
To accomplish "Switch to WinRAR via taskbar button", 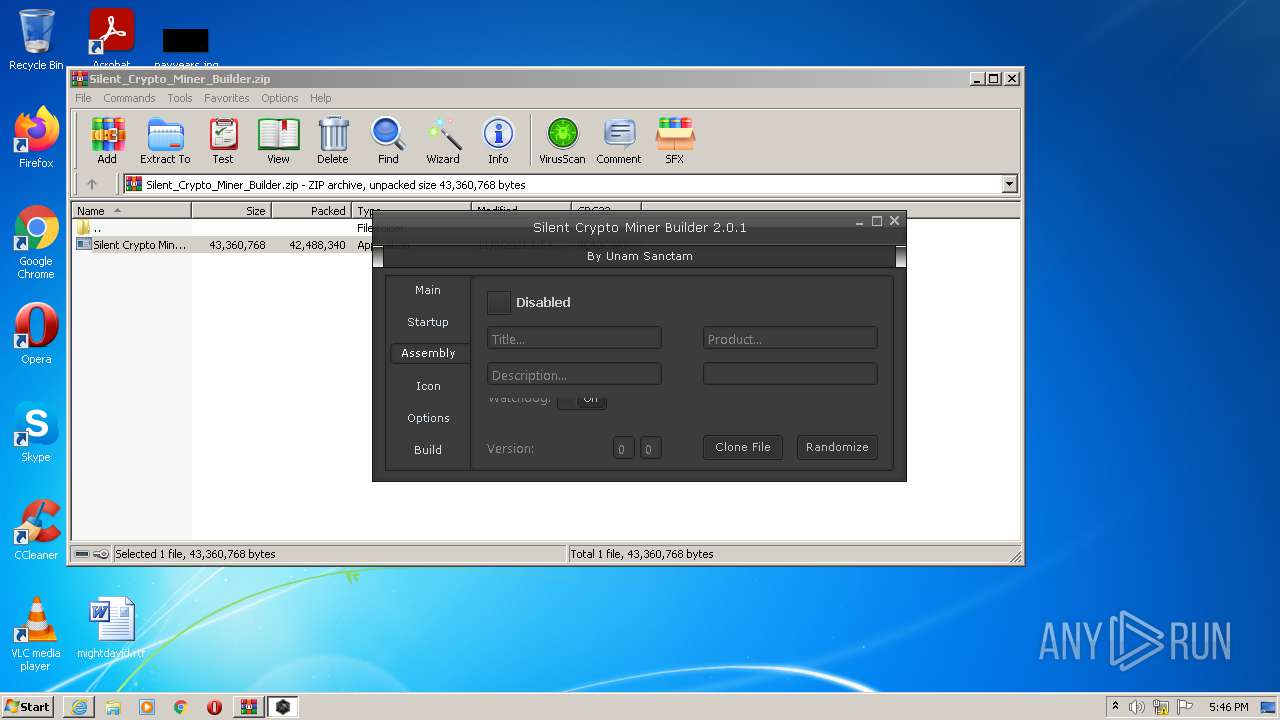I will click(248, 707).
